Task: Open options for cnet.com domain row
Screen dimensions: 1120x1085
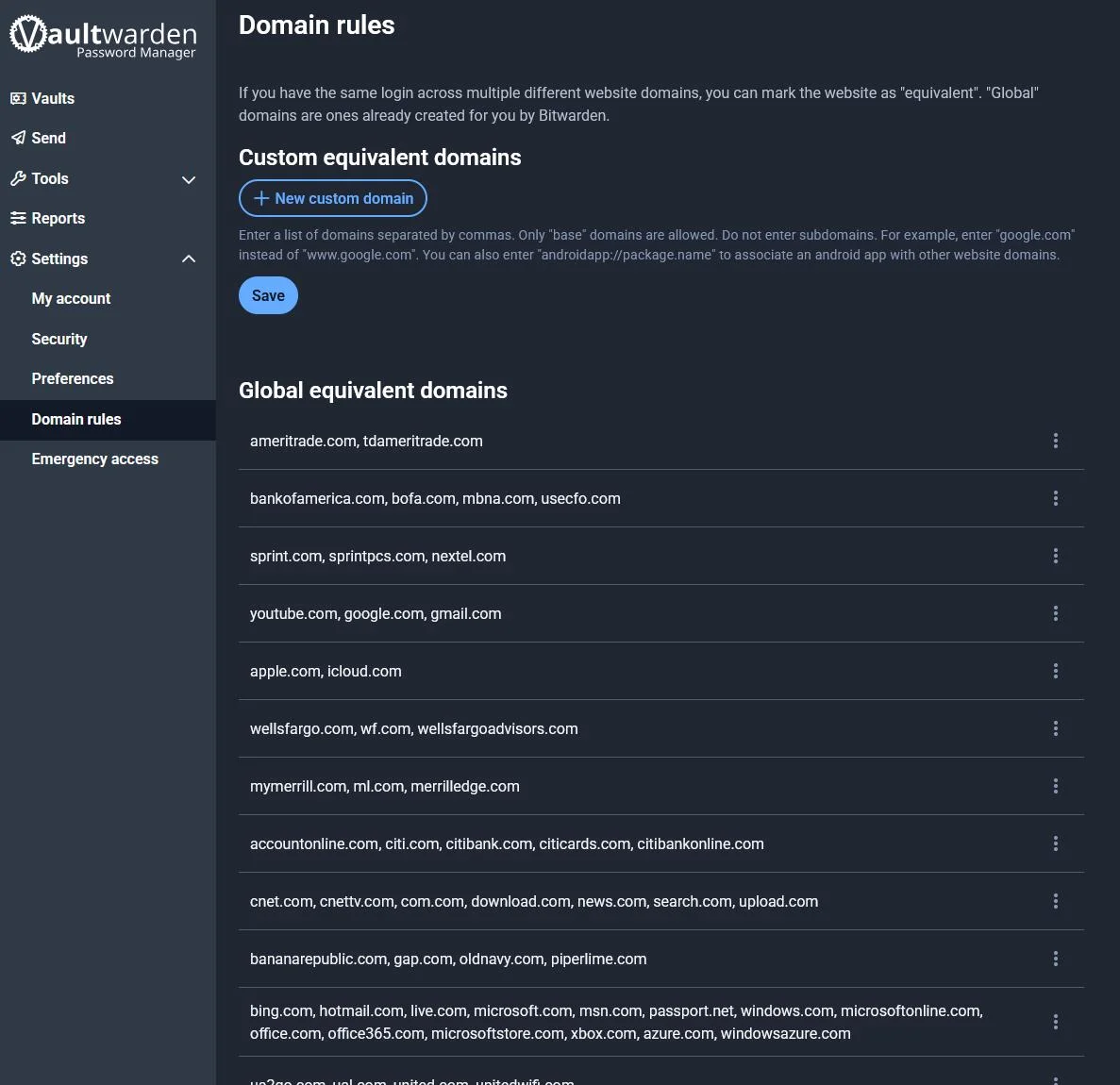Action: click(1055, 901)
